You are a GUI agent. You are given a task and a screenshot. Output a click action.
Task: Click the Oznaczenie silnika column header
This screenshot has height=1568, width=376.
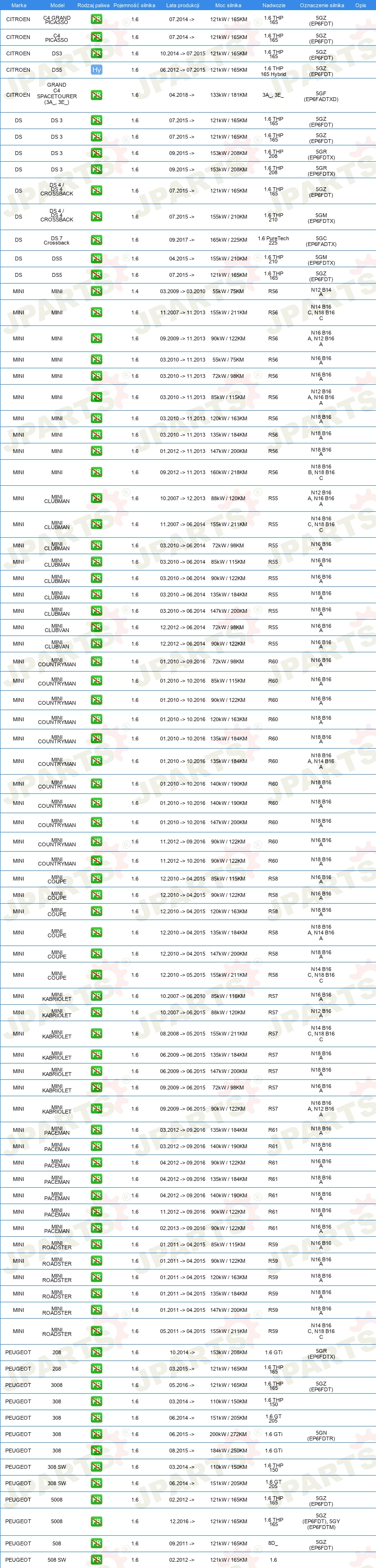click(322, 5)
